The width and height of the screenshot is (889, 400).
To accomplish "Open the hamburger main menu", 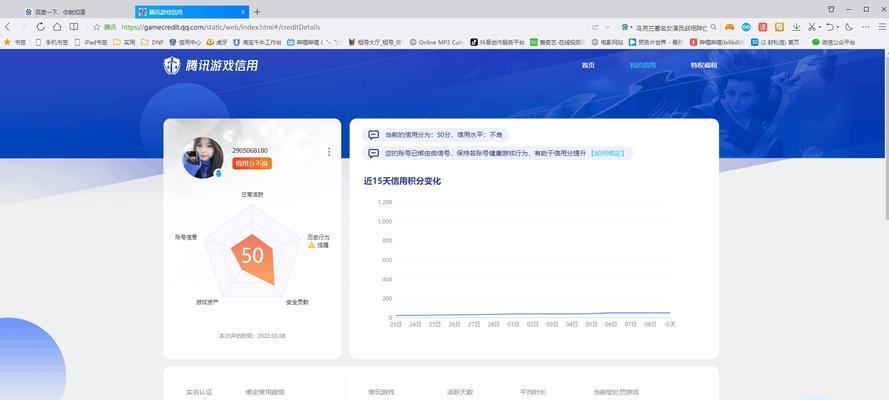I will 882,27.
